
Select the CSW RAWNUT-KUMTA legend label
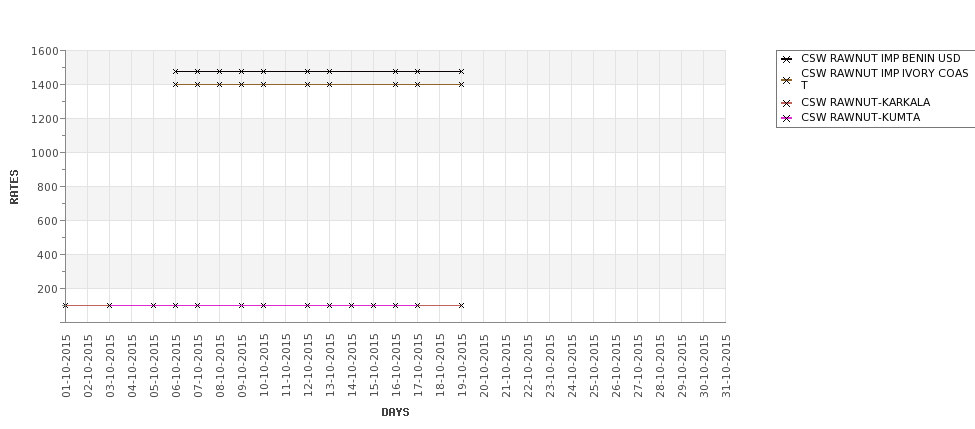click(x=860, y=118)
